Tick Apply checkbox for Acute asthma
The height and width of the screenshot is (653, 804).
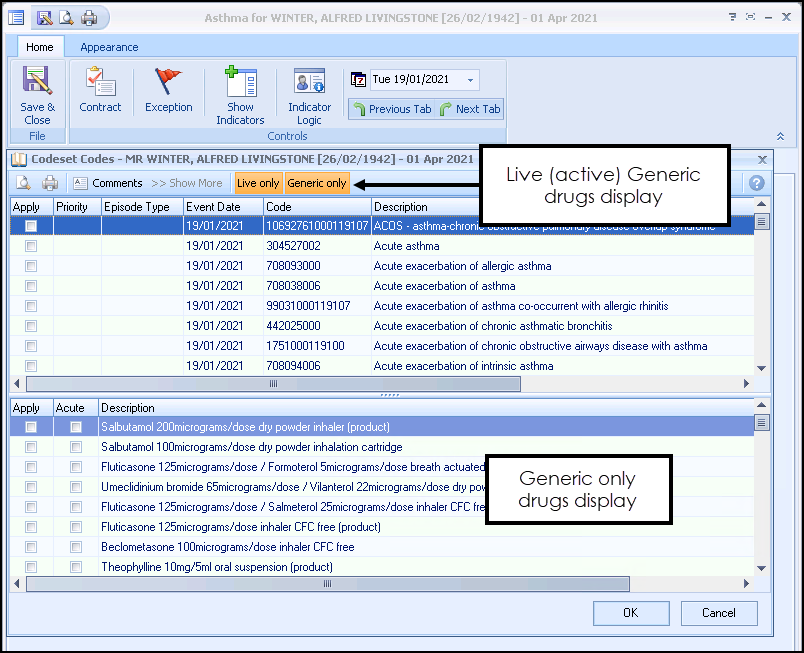(31, 246)
